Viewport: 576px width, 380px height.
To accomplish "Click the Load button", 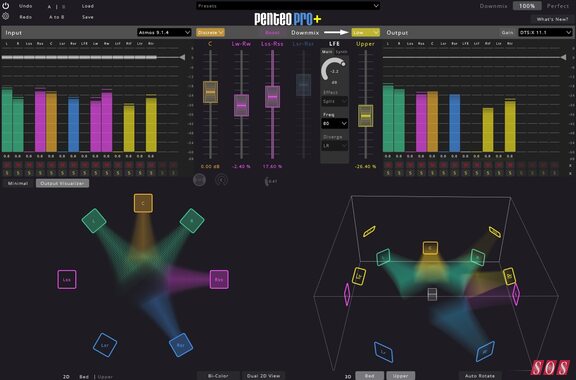I will 88,6.
